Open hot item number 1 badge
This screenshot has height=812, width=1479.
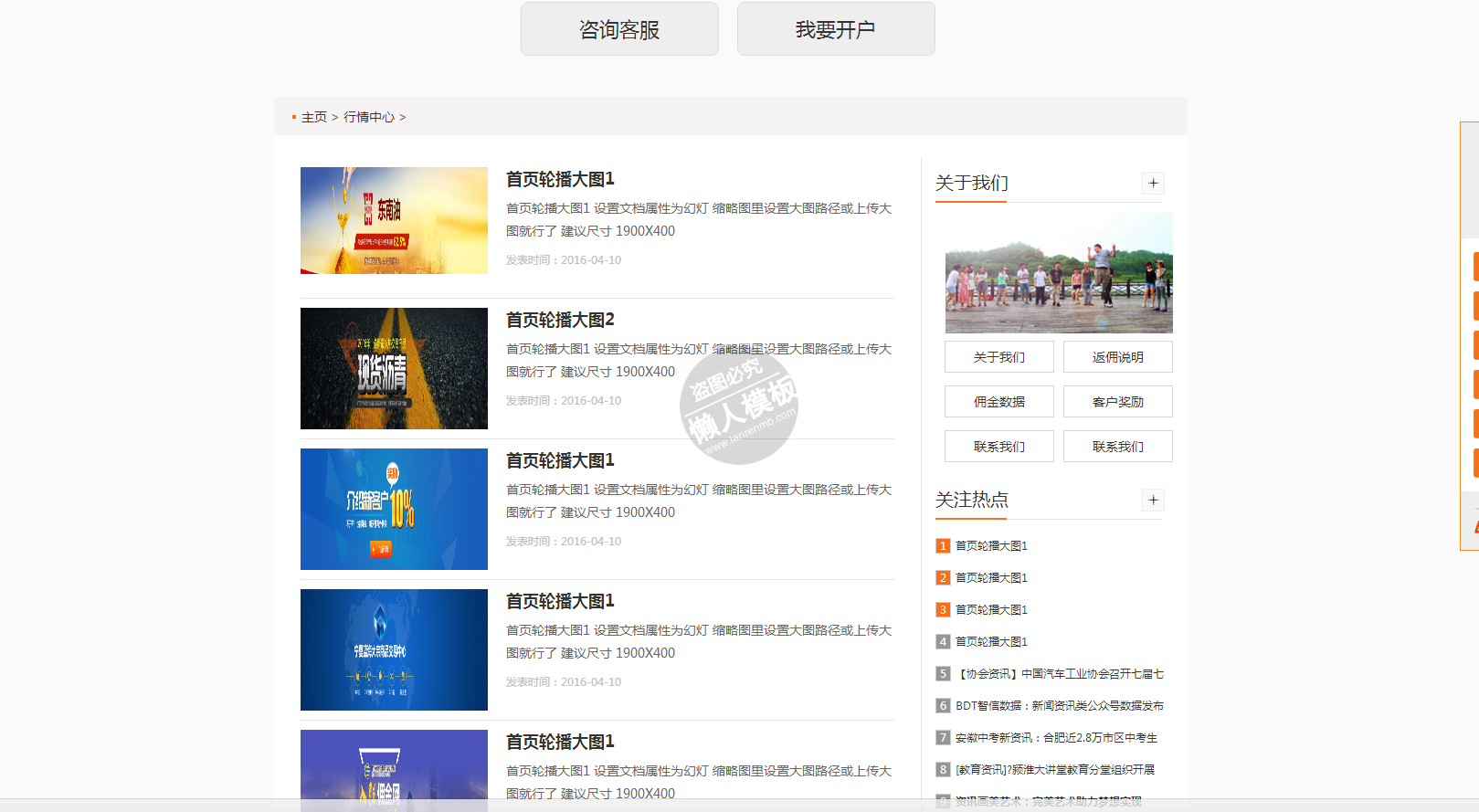[x=943, y=546]
